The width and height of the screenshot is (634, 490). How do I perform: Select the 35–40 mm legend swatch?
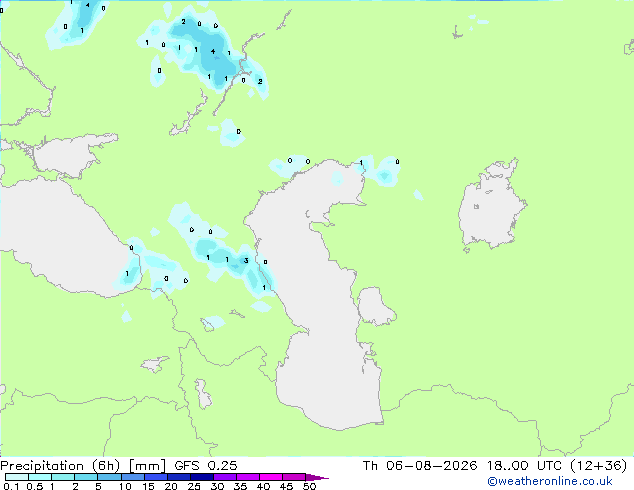(x=248, y=477)
